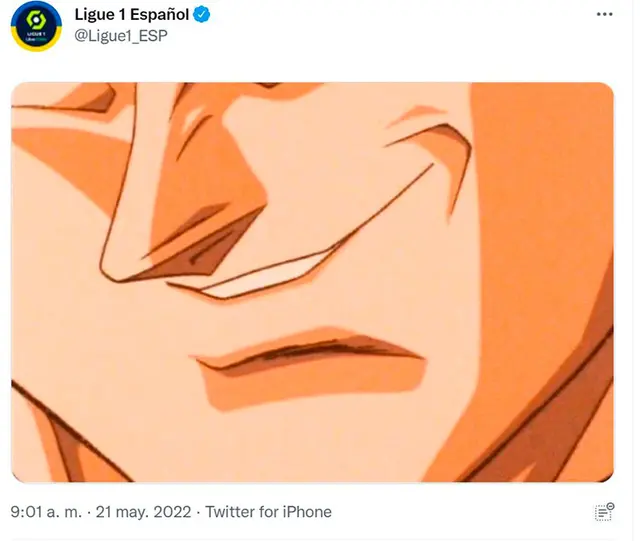Click the 9:01 a. m. timestamp
The image size is (640, 541).
[x=46, y=512]
